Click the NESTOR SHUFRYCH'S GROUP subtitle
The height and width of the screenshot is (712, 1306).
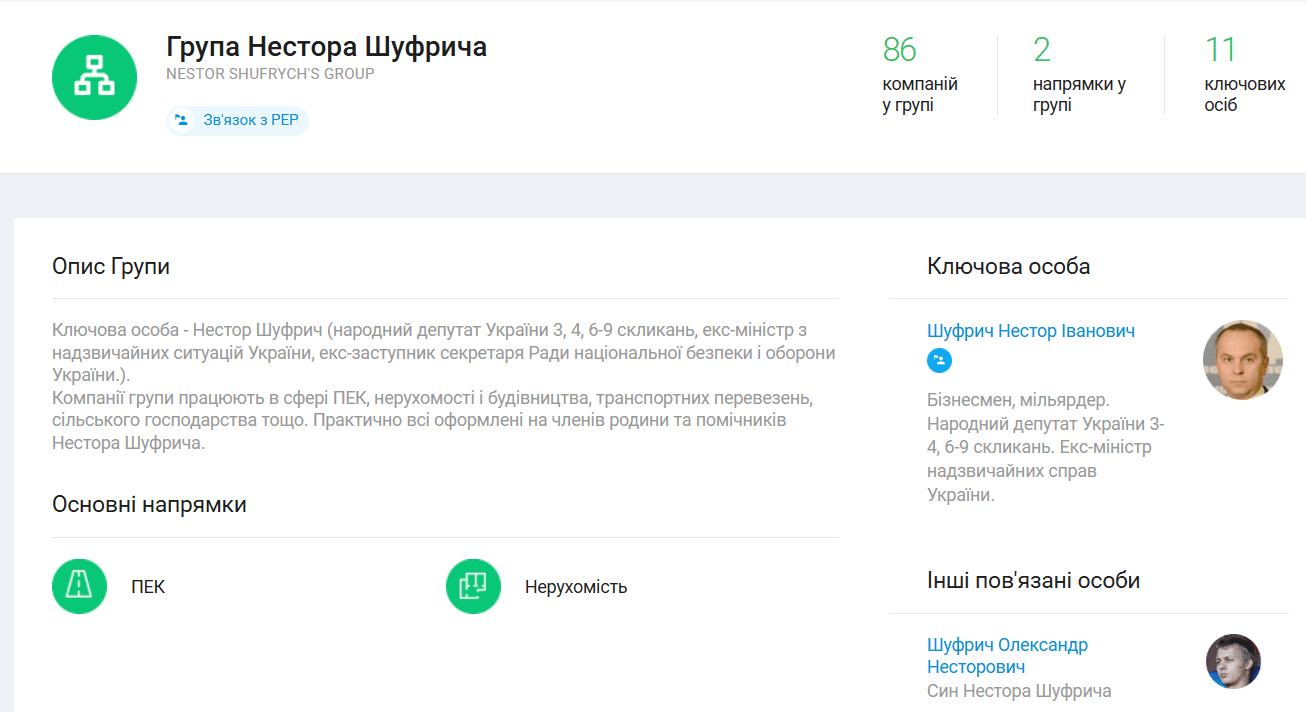[x=270, y=74]
